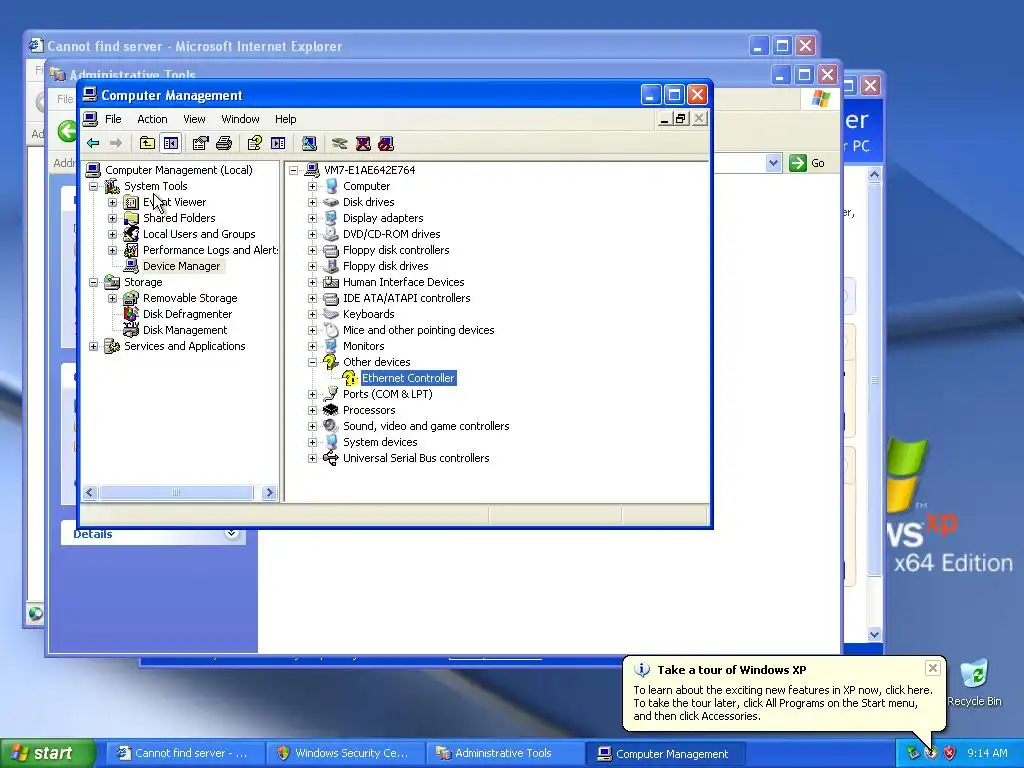Expand the Details panel chevron in Administrative Tools

(x=231, y=534)
